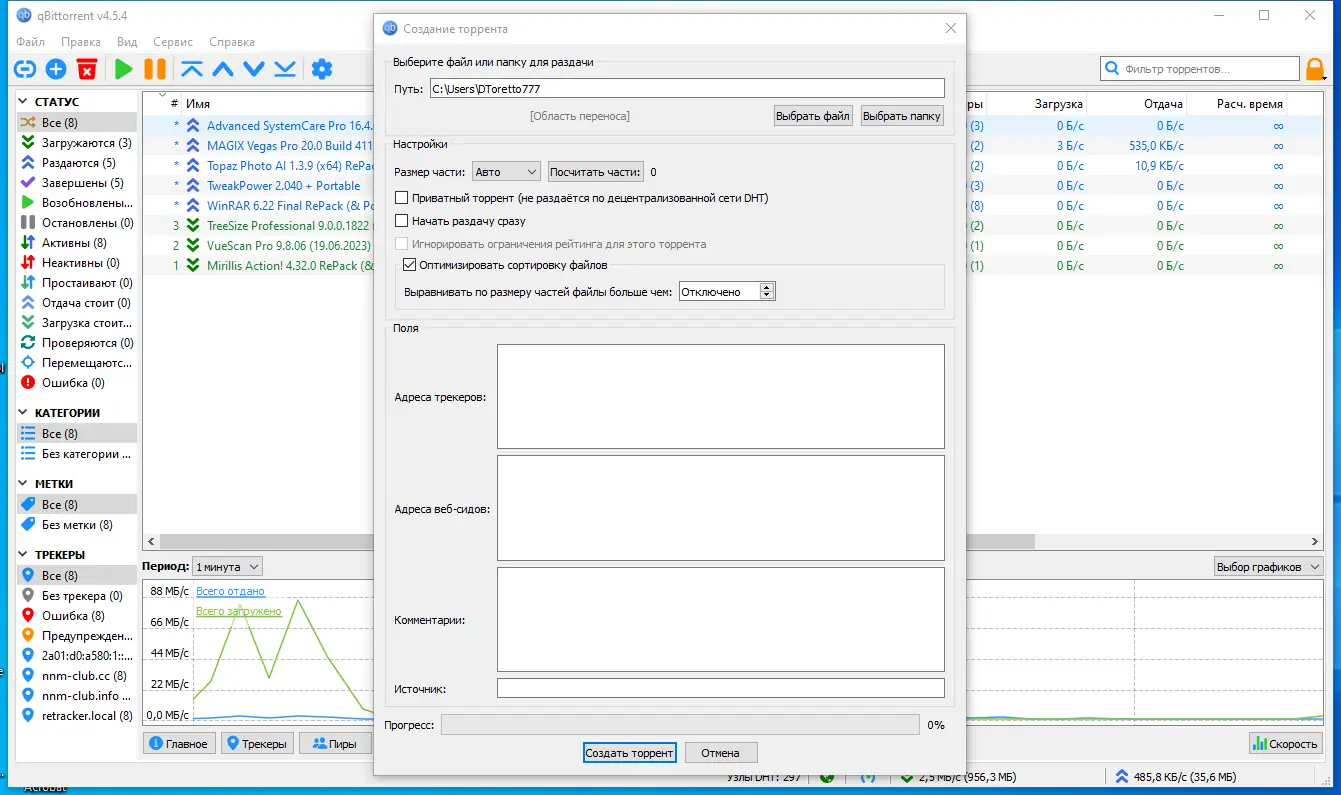Select the Ошибка (0) status filter
The image size is (1341, 795).
[x=76, y=383]
